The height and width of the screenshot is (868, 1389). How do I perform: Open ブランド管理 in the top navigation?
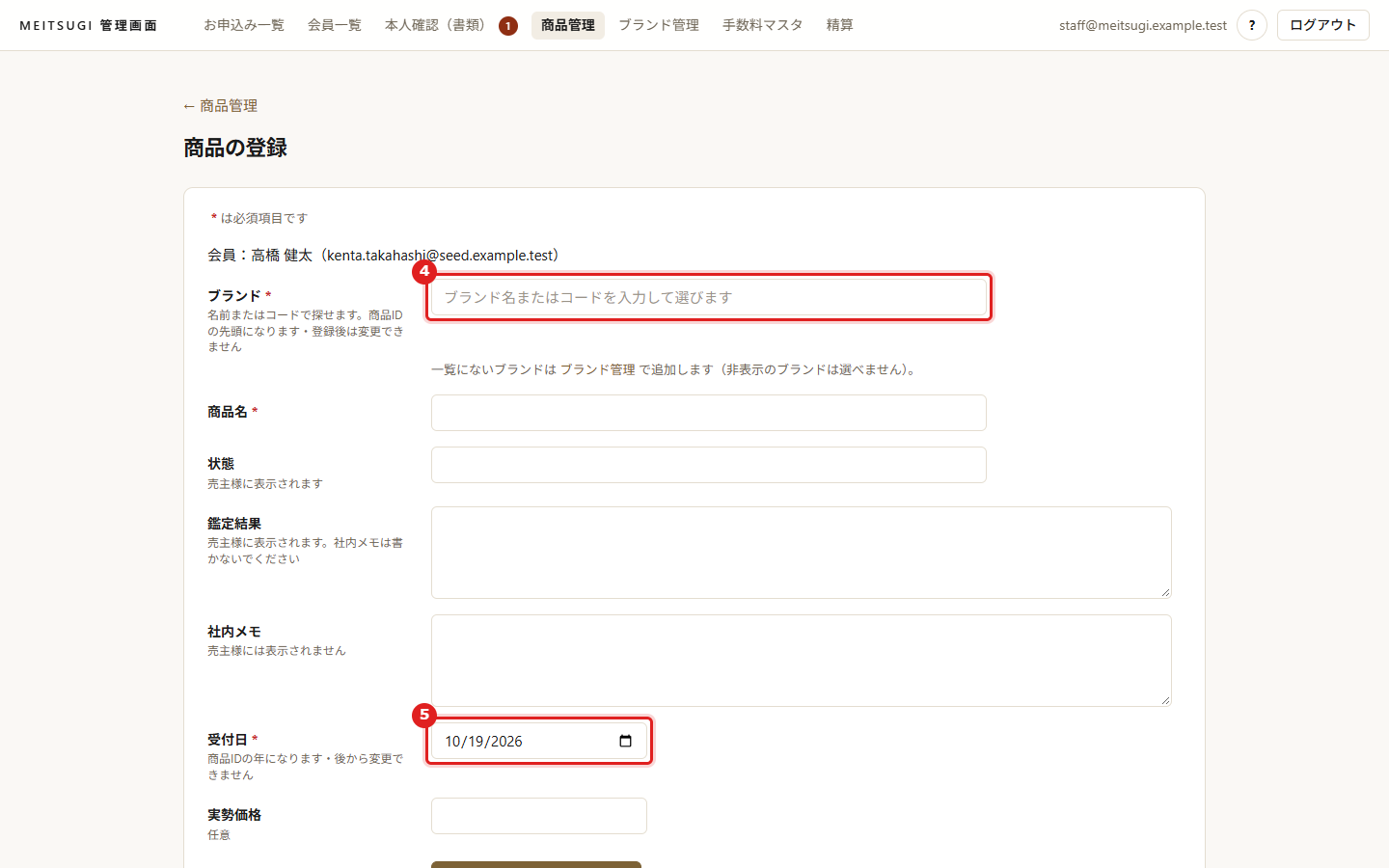(x=659, y=25)
